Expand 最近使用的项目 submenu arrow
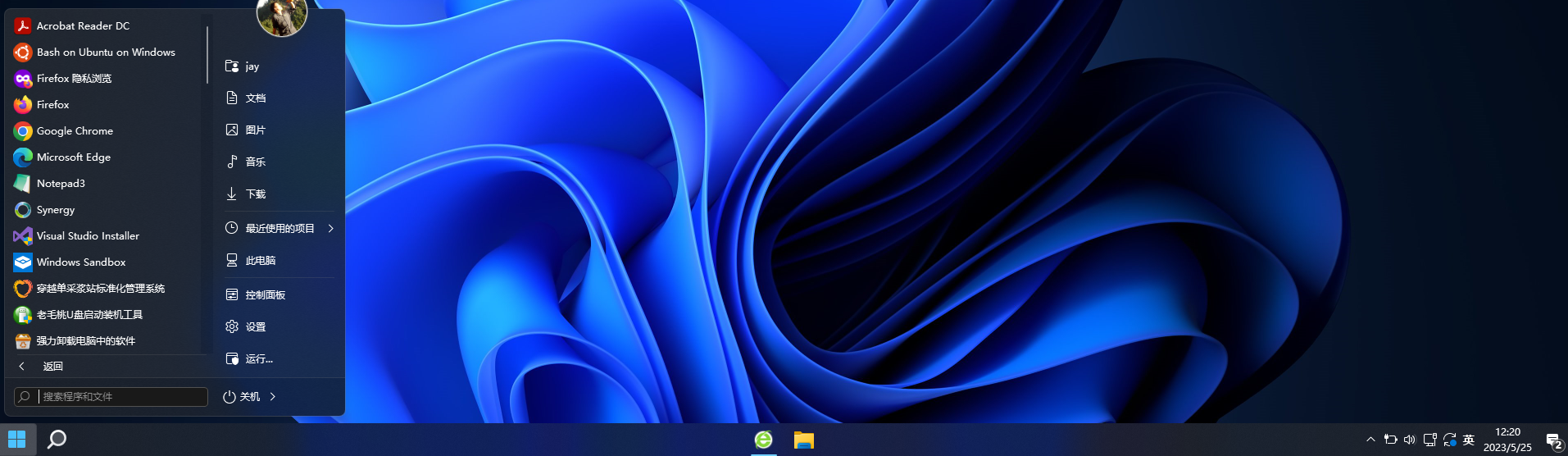Viewport: 1568px width, 456px height. click(x=330, y=228)
